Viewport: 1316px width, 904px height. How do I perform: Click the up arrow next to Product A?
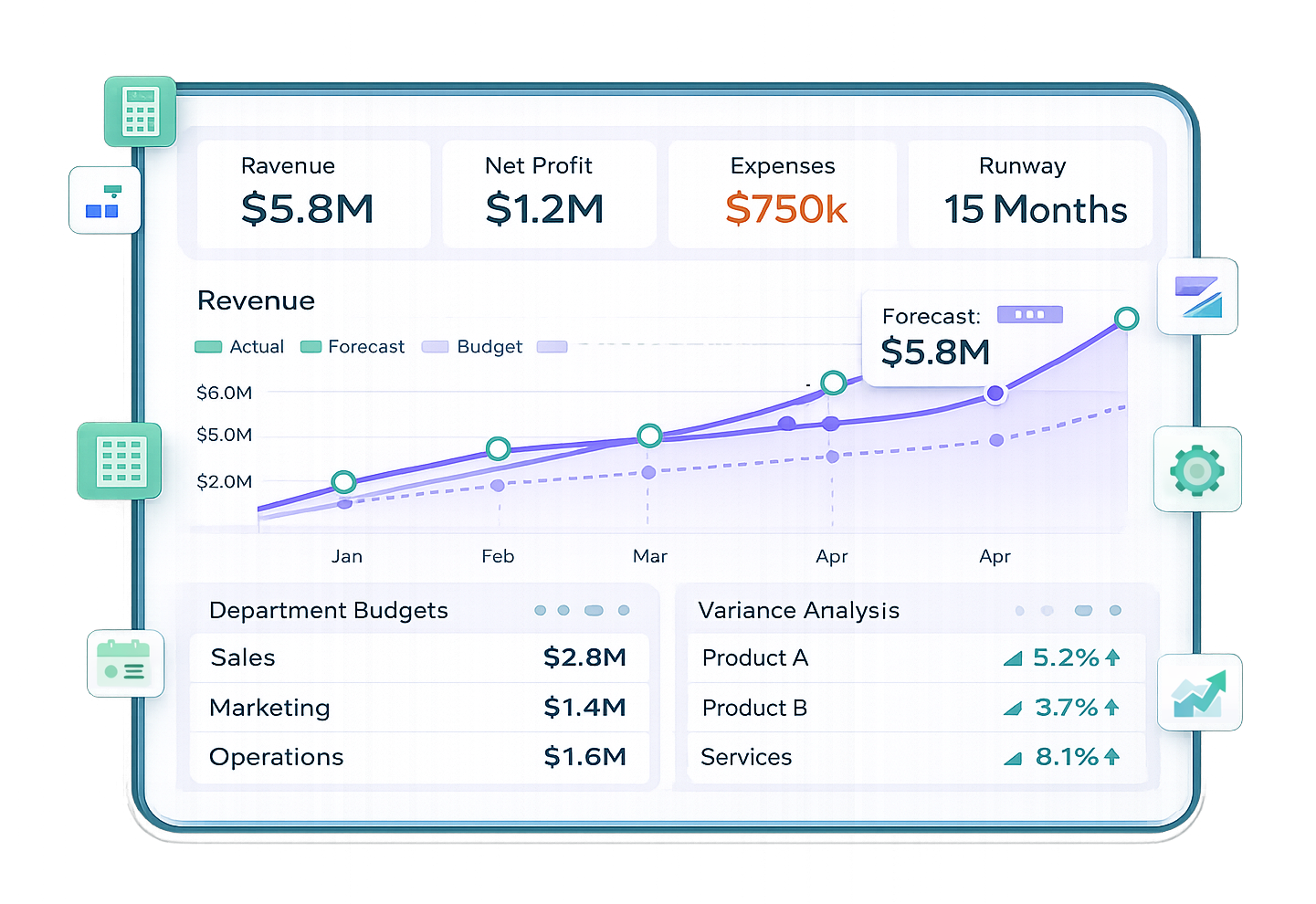pos(1112,657)
